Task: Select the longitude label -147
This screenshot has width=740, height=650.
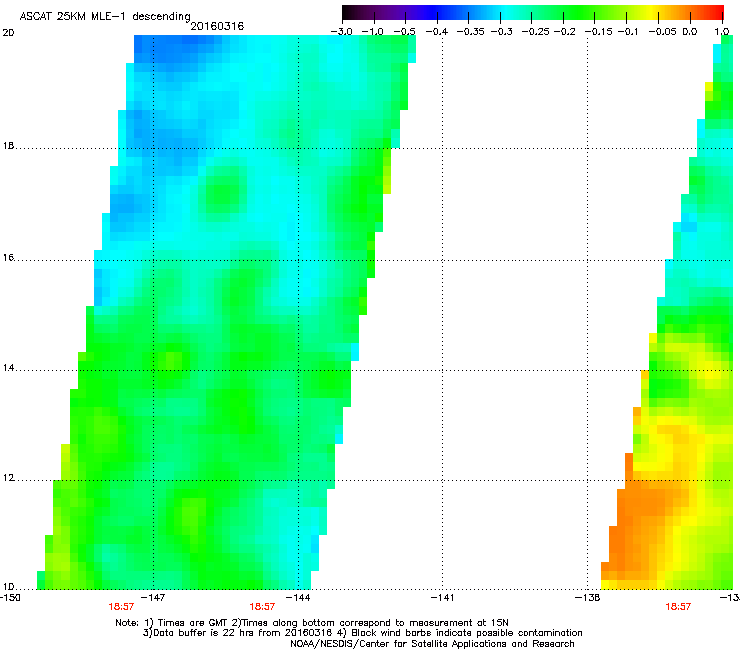Action: click(x=154, y=598)
